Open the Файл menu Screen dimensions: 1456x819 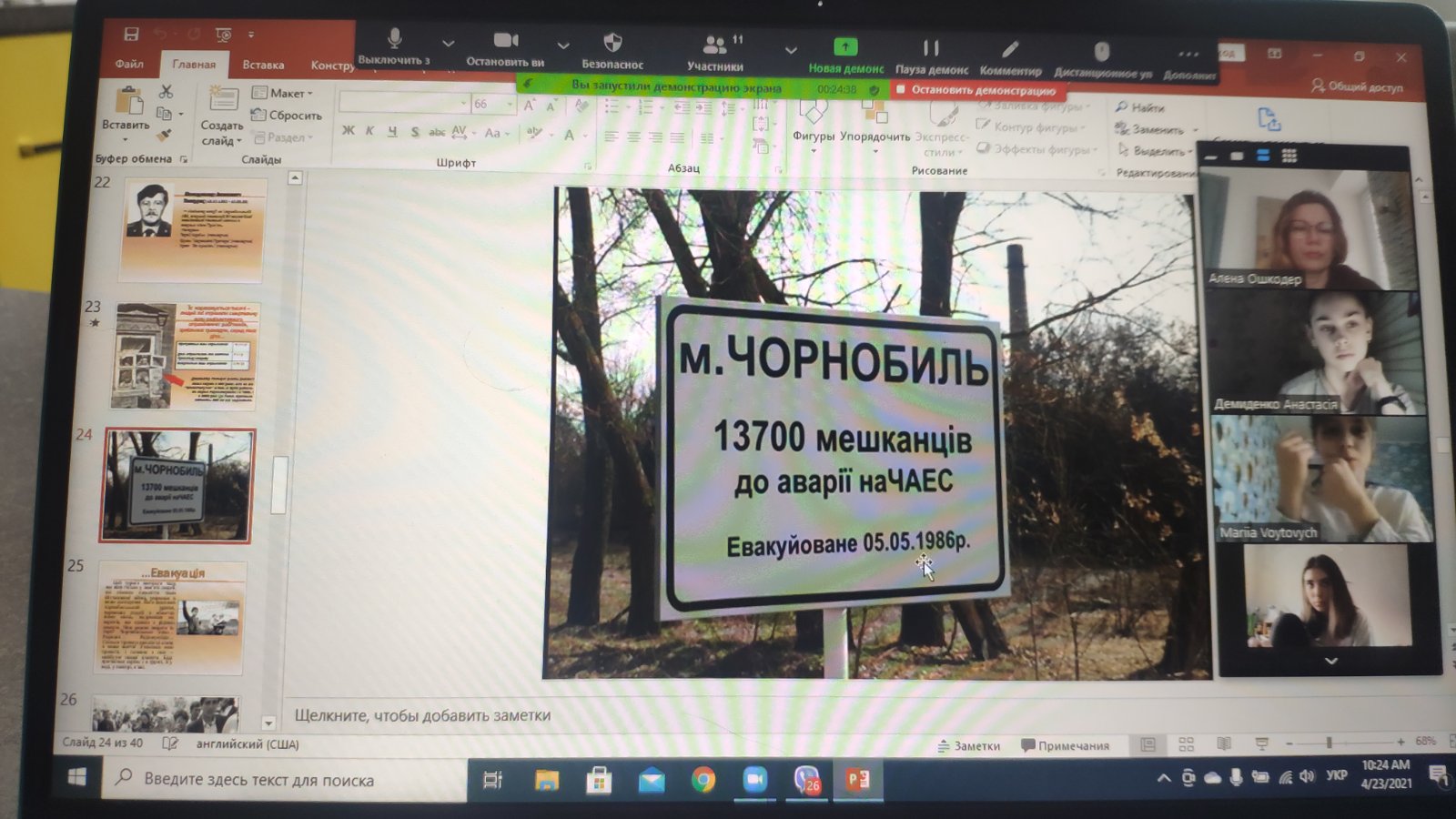point(129,64)
